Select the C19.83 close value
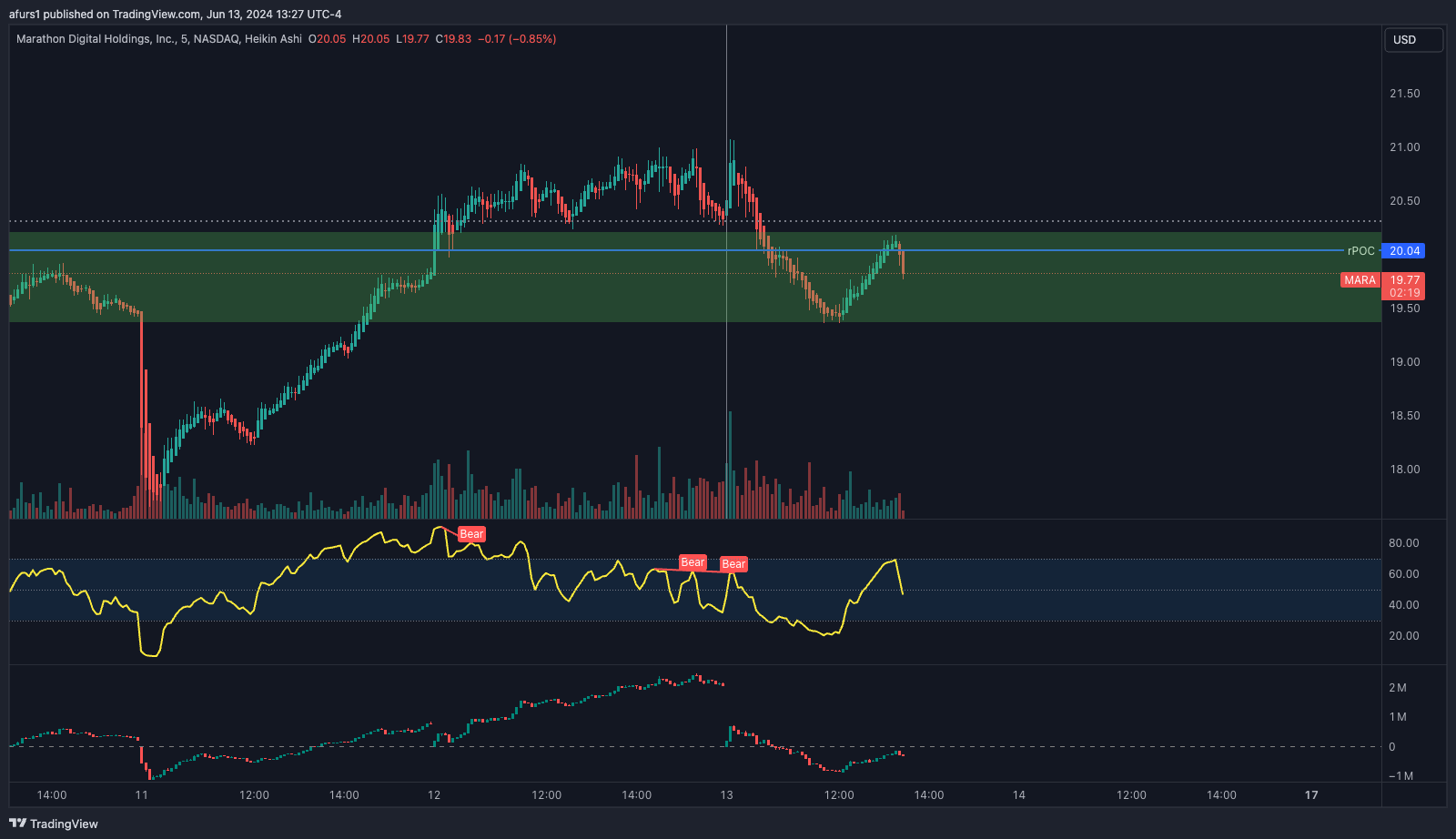Viewport: 1456px width, 839px height. (x=453, y=39)
